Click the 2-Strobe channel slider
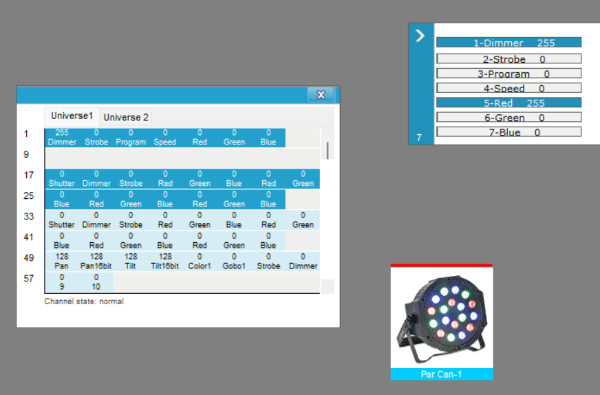Viewport: 600px width, 395px height. point(509,59)
